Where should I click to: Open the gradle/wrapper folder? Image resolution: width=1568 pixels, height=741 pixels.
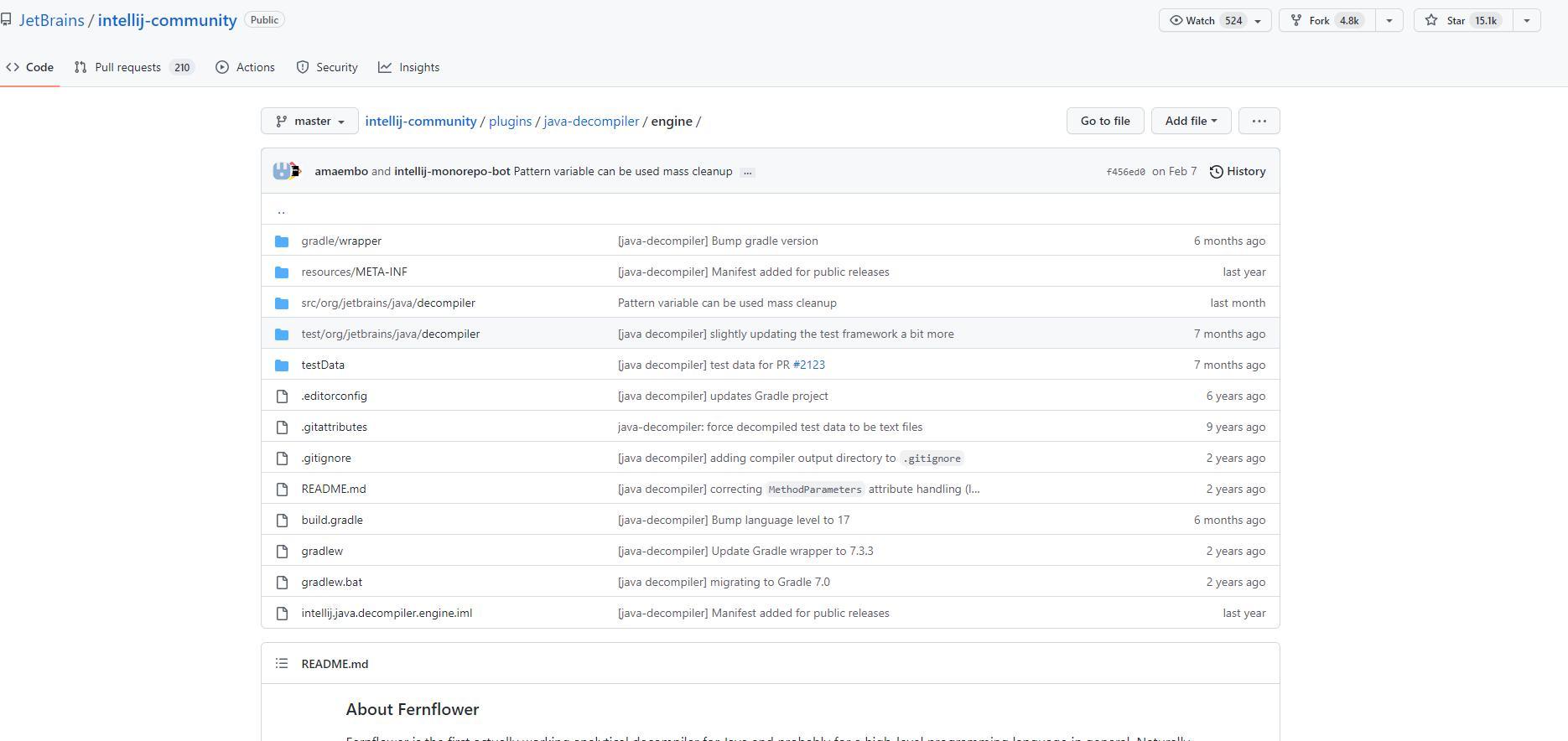[x=341, y=241]
